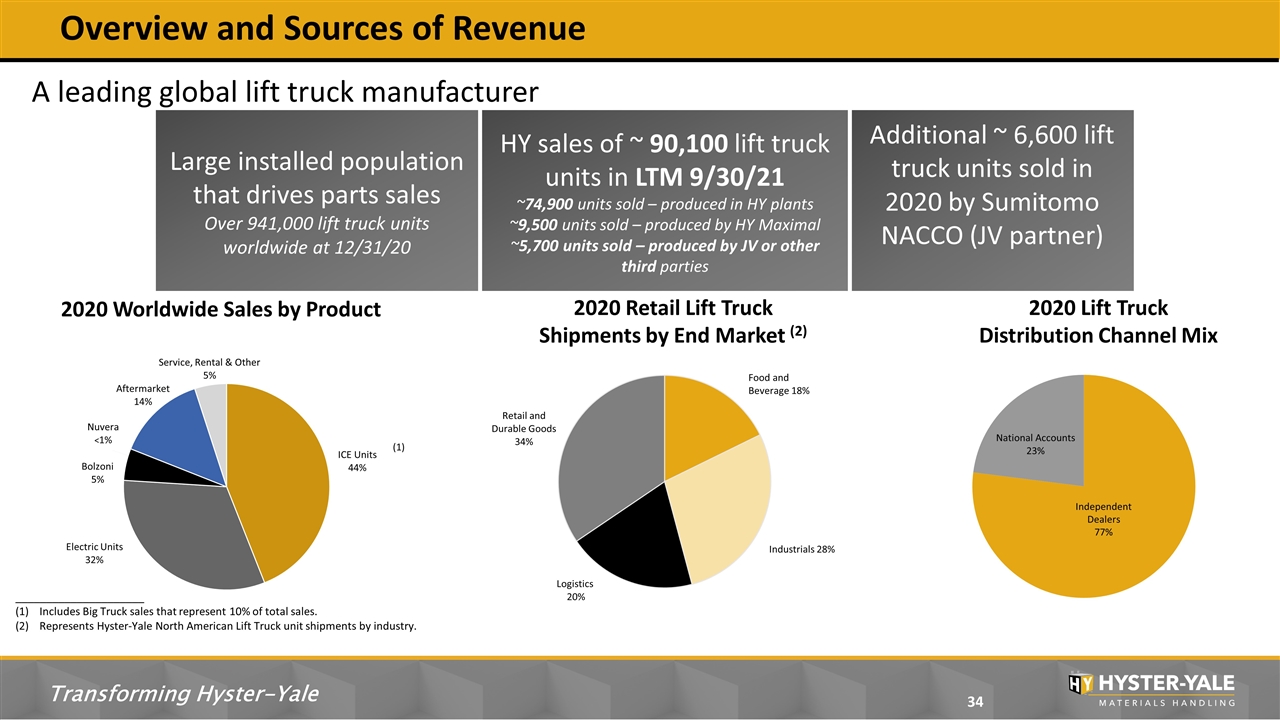
Task: Select the 'Industrials 28%' label
Action: click(802, 549)
